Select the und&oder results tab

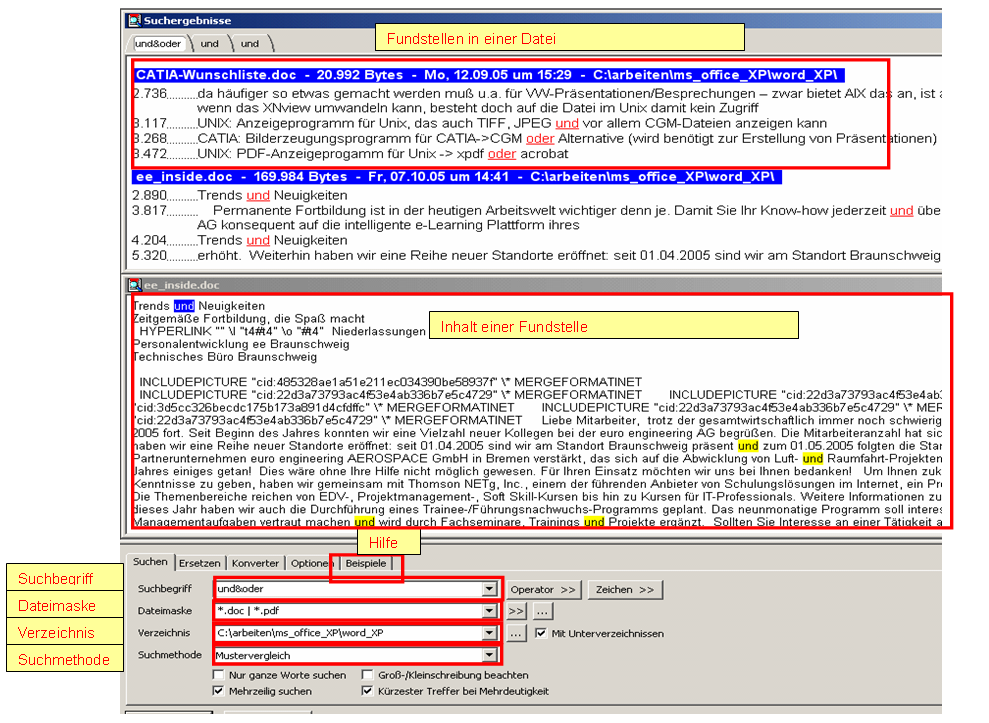pyautogui.click(x=158, y=44)
